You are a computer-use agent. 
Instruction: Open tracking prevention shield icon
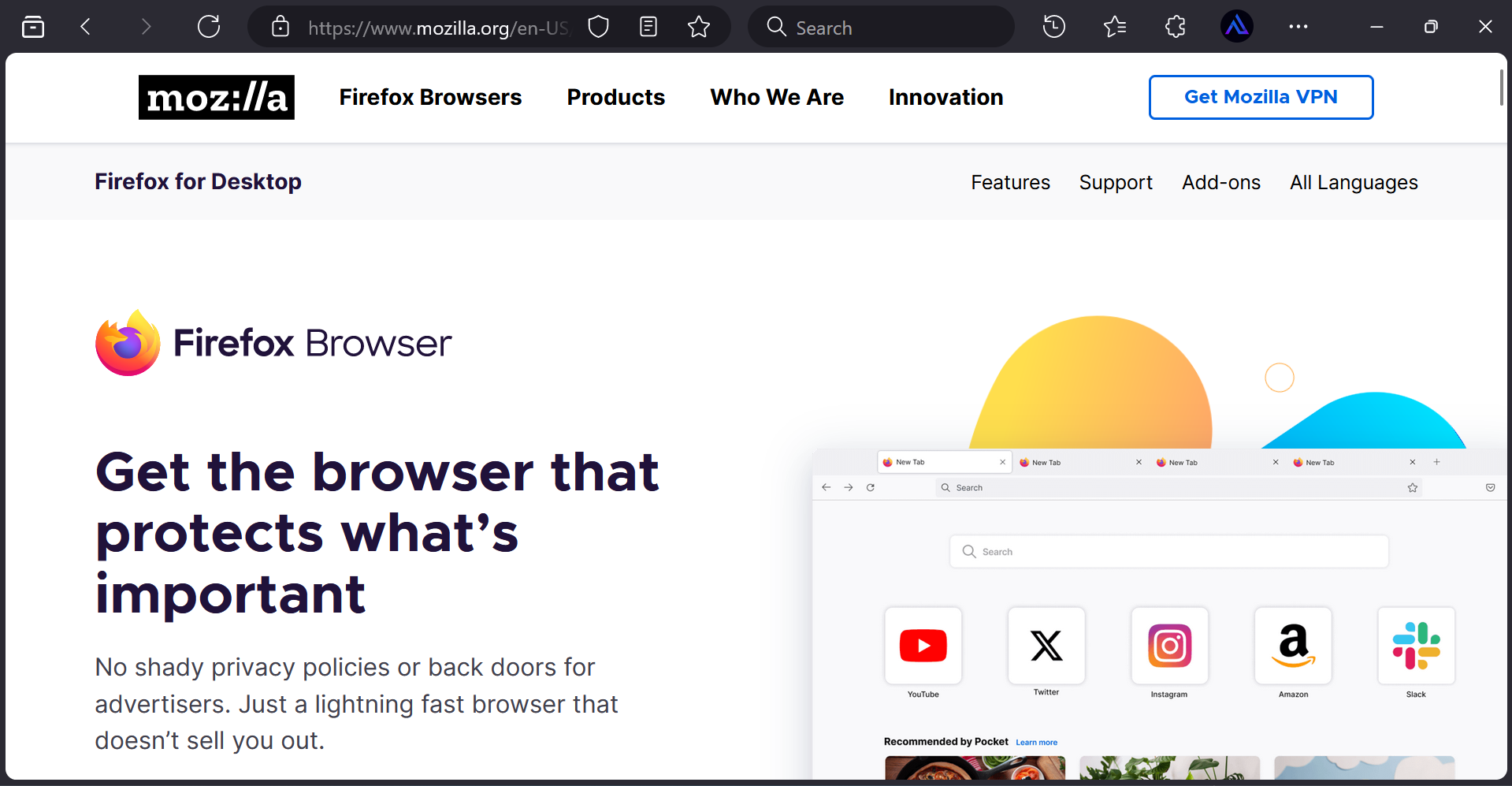coord(599,28)
